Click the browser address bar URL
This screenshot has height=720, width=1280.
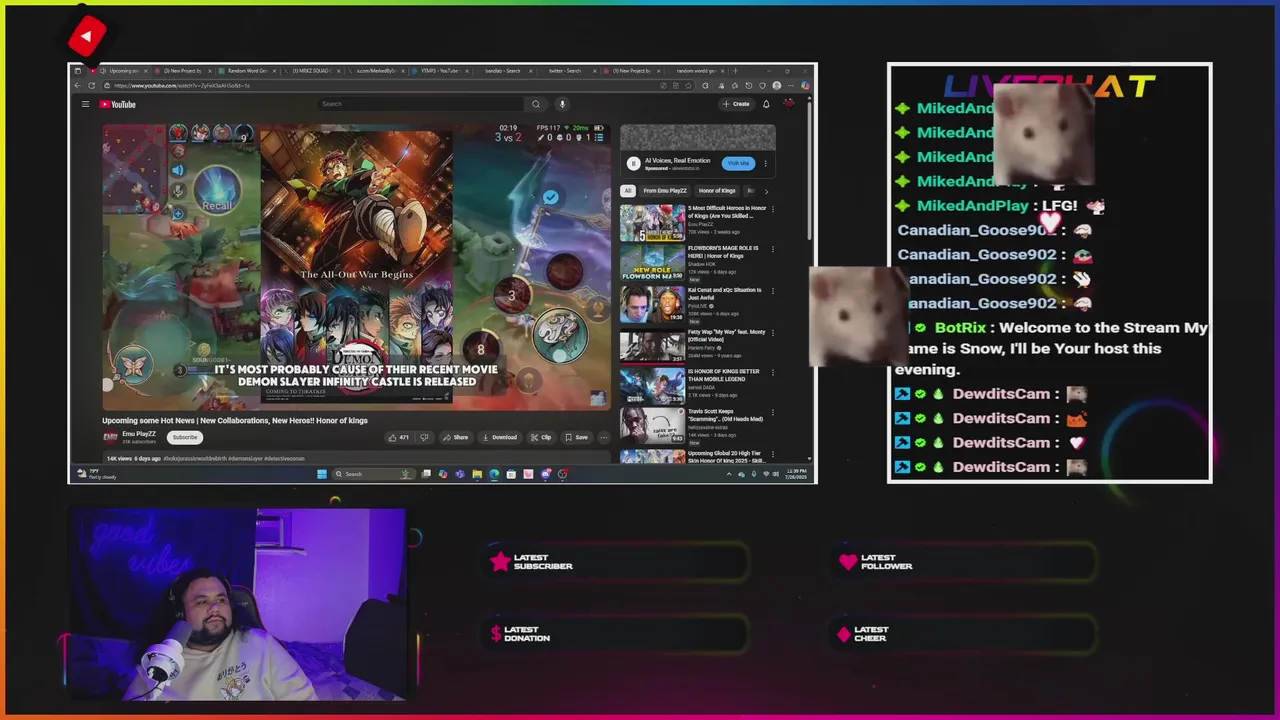coord(182,85)
